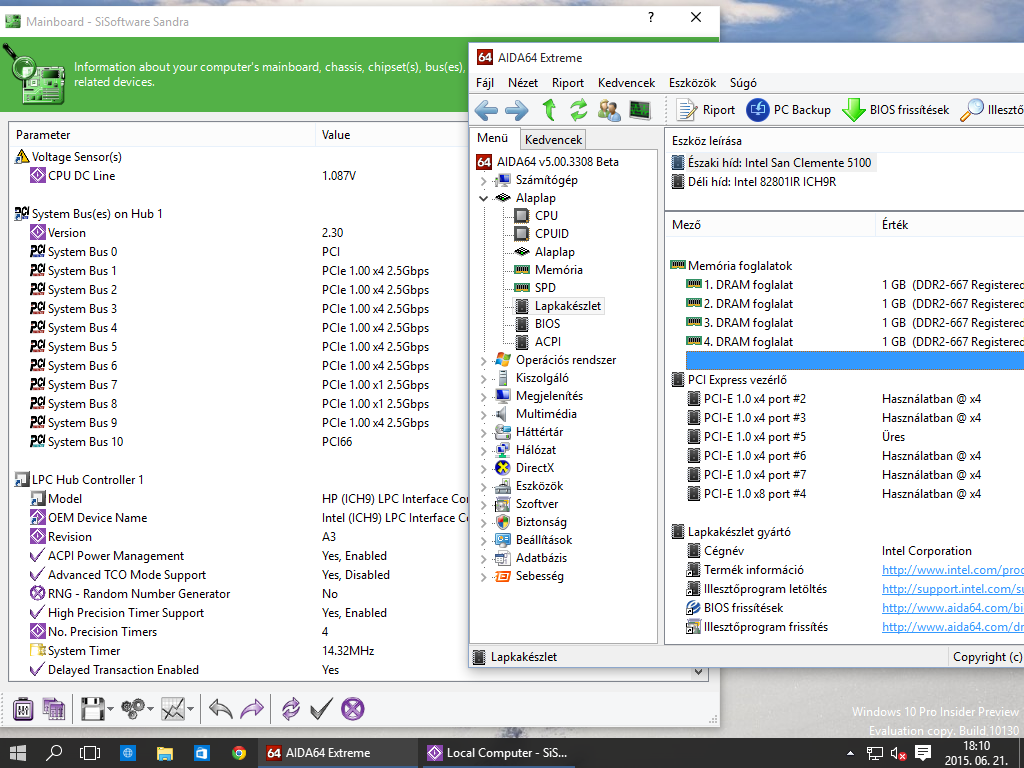Image resolution: width=1024 pixels, height=768 pixels.
Task: Click the calculator icon in Sandra toolbar
Action: click(x=23, y=709)
